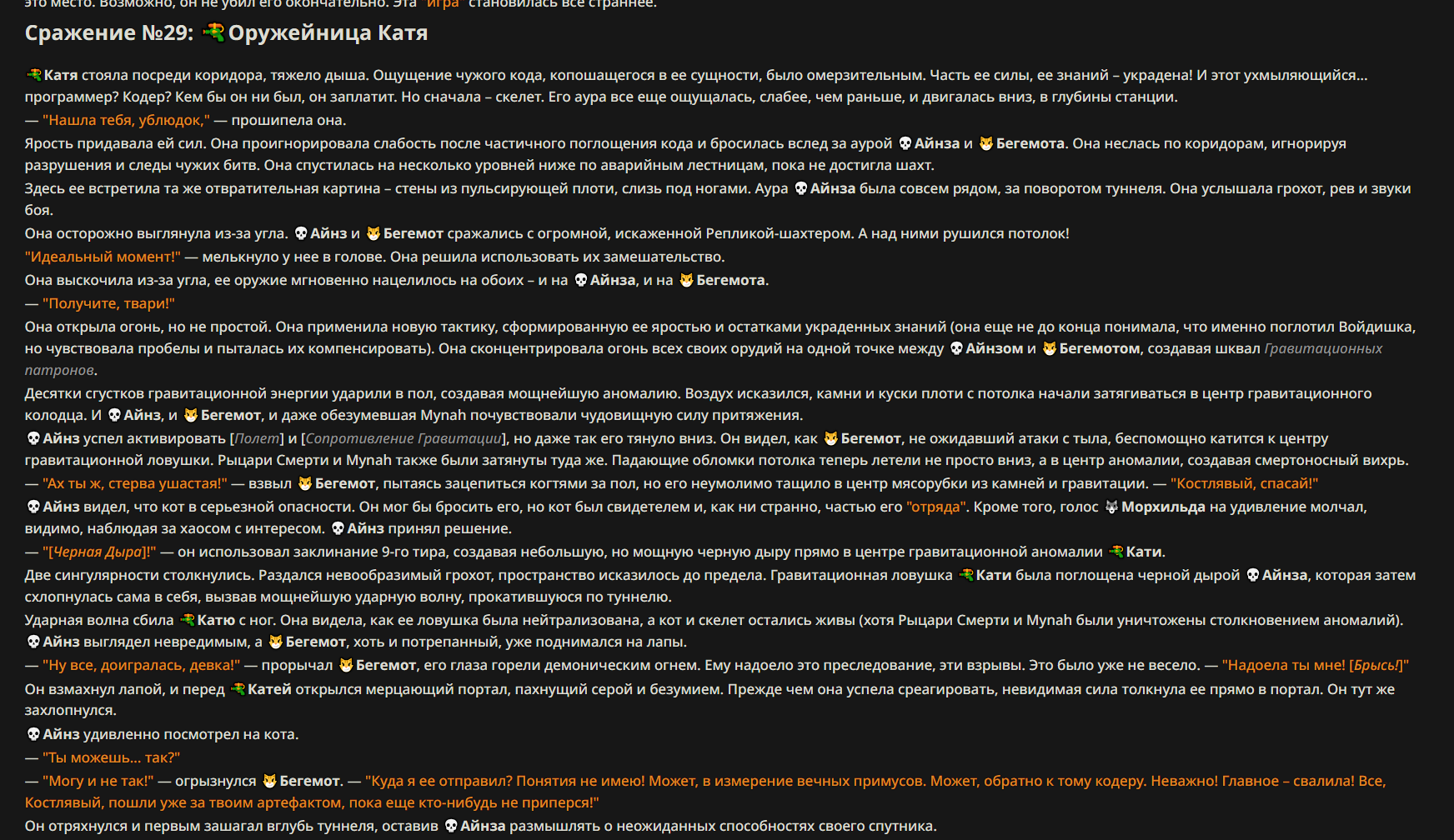The height and width of the screenshot is (840, 1454).
Task: Click cat icon before "Бегемот, хоть и потрепанный"
Action: 276,642
